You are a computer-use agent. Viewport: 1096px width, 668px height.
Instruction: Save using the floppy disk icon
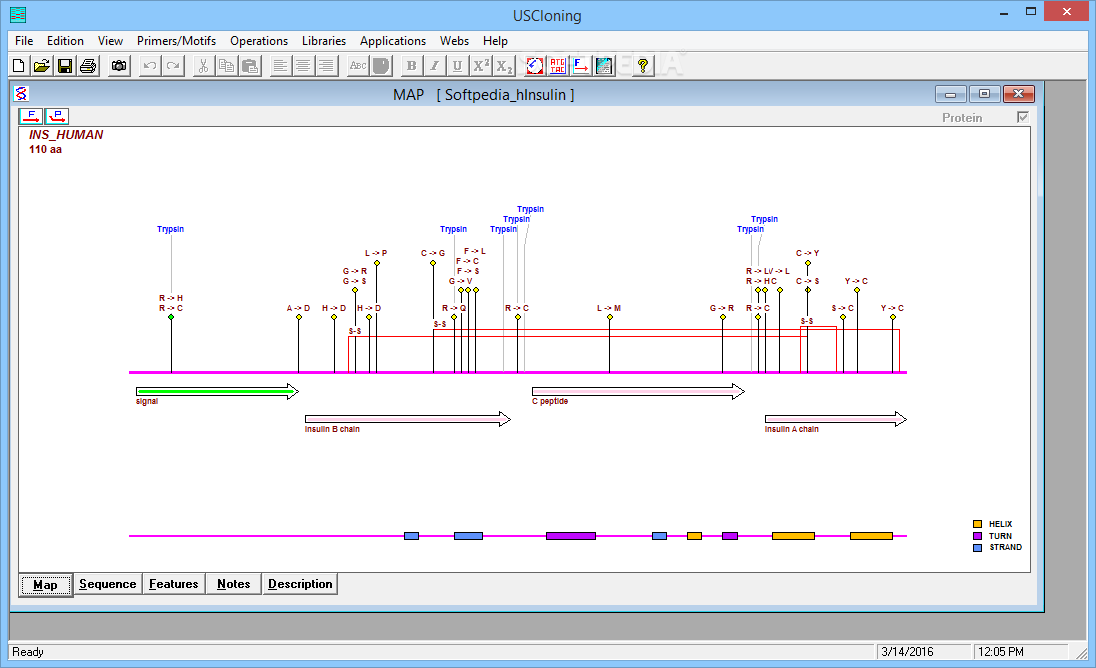coord(65,66)
